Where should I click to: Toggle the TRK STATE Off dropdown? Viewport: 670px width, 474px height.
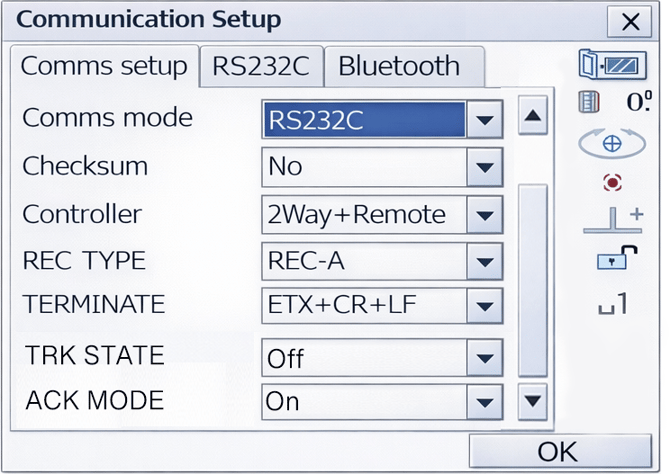(485, 357)
